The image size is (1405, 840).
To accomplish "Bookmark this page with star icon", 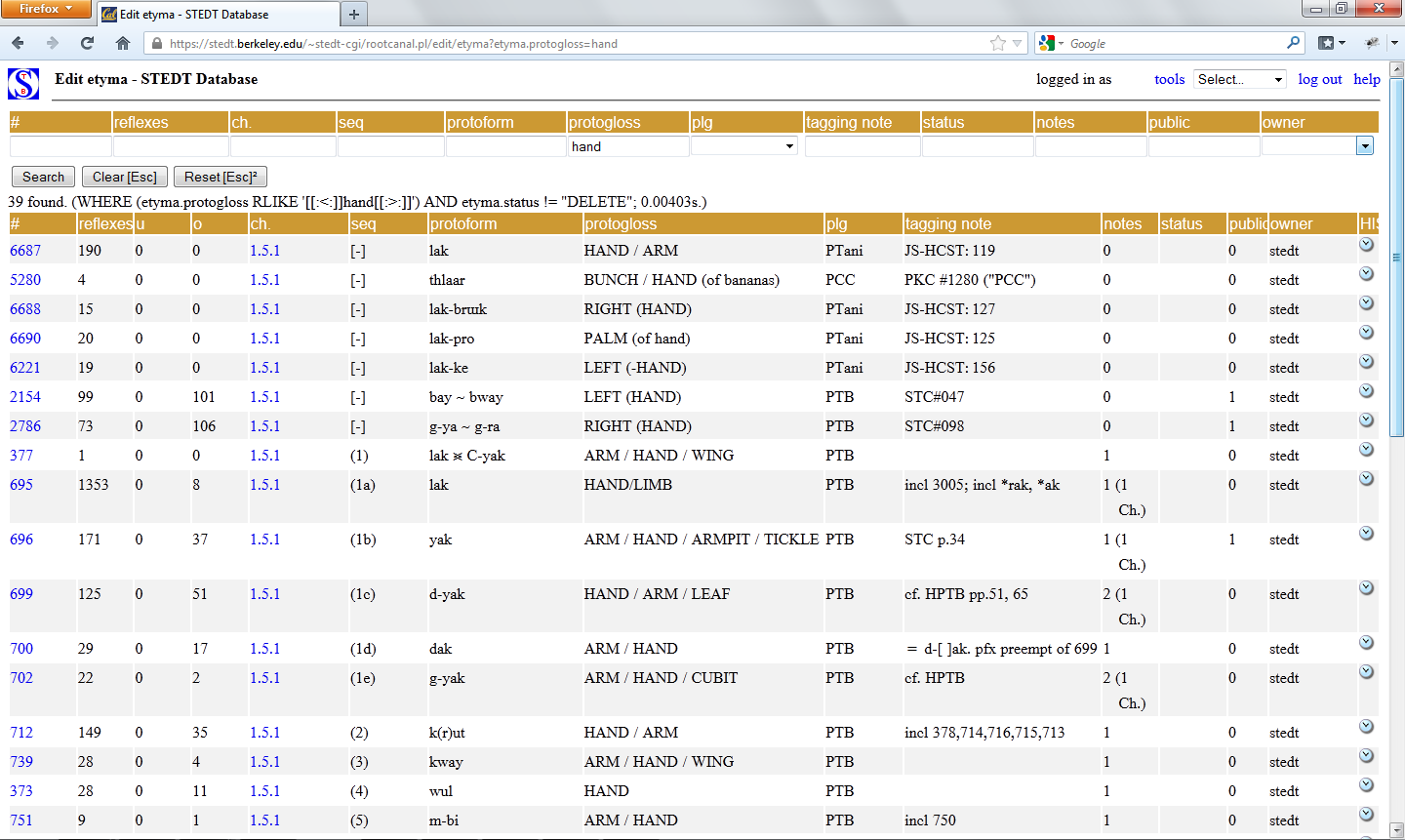I will tap(997, 43).
